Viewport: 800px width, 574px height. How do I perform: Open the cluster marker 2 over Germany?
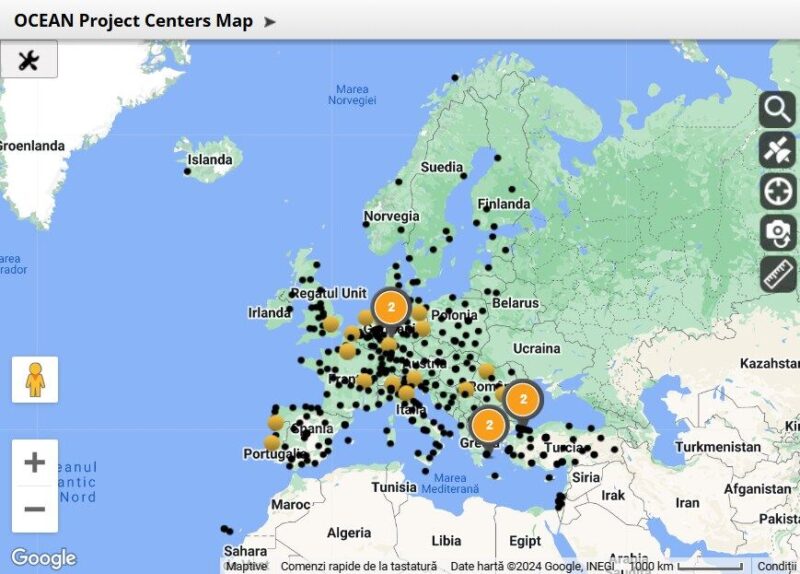pos(391,307)
